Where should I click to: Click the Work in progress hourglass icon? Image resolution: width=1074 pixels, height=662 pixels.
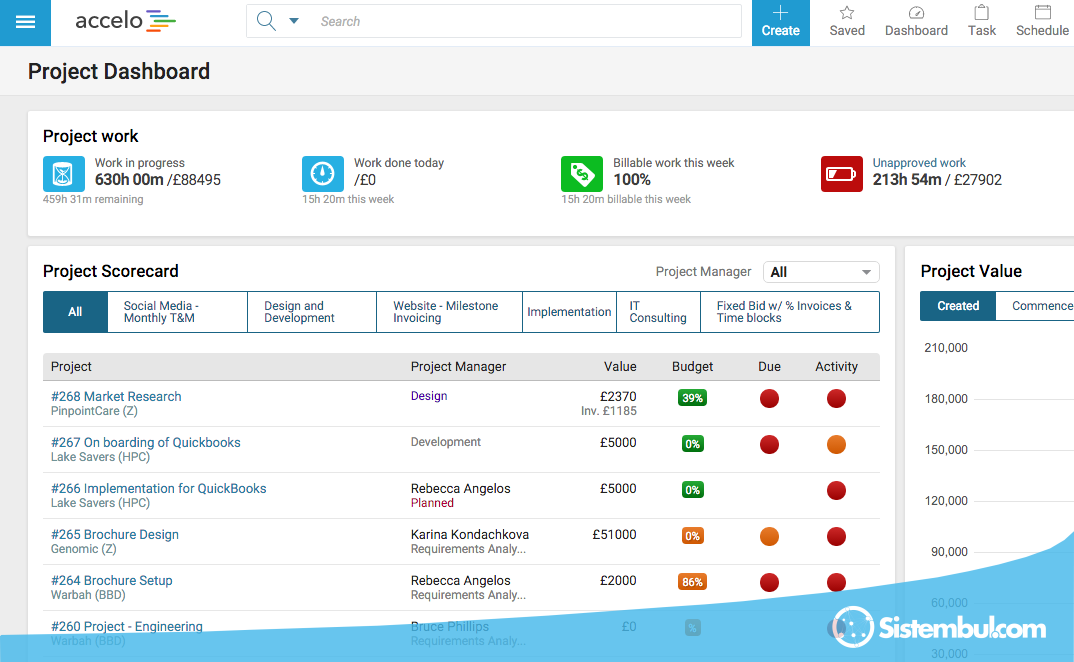(64, 174)
